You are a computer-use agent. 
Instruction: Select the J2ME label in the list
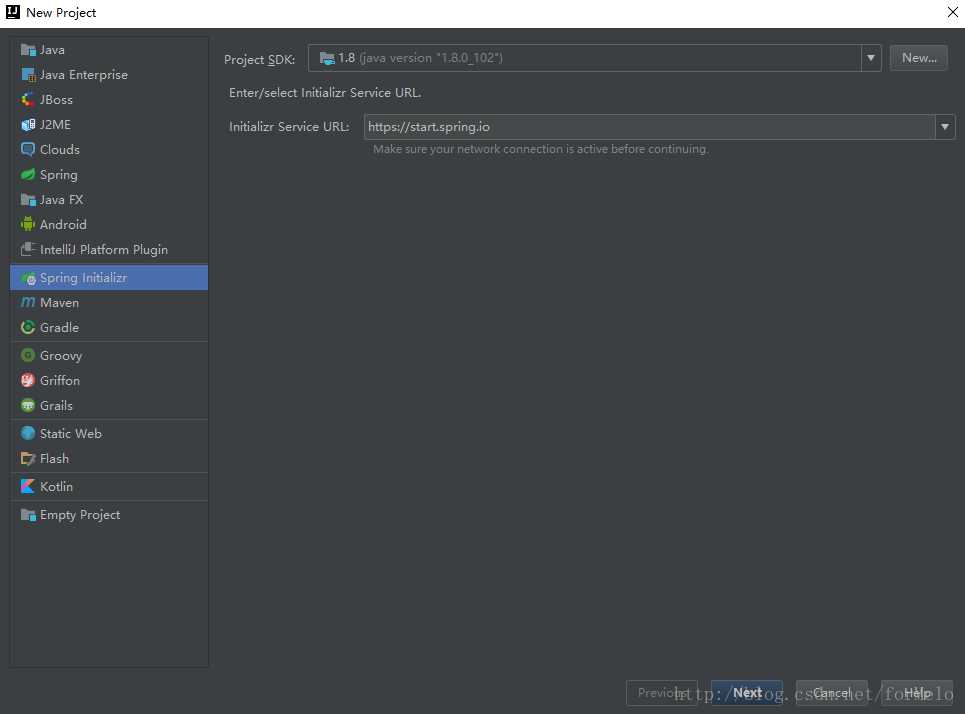click(55, 125)
